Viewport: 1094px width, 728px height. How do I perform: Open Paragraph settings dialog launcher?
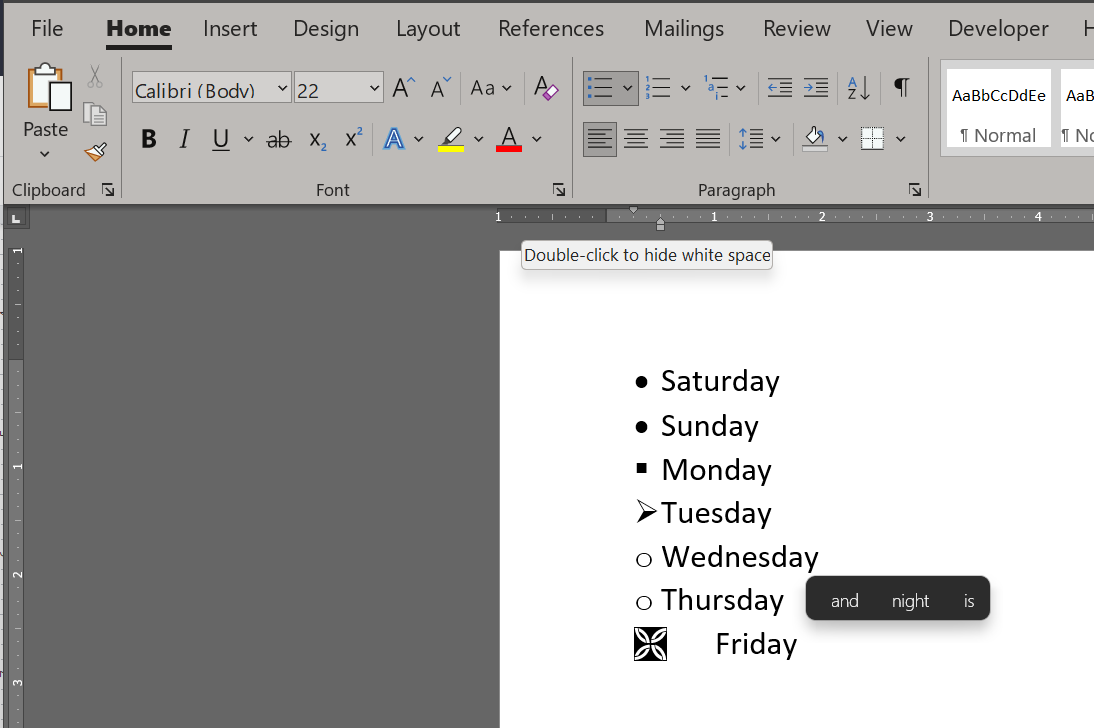(x=915, y=190)
